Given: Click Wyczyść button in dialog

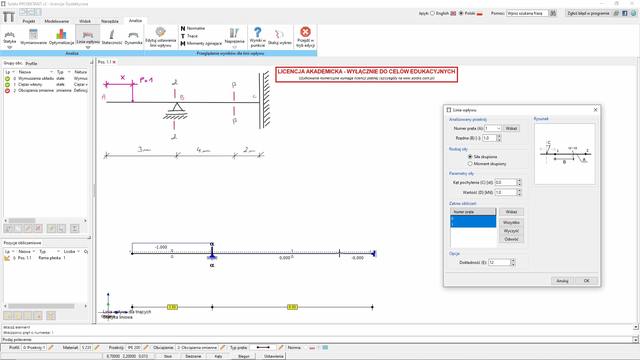Looking at the screenshot, I should click(x=511, y=231).
